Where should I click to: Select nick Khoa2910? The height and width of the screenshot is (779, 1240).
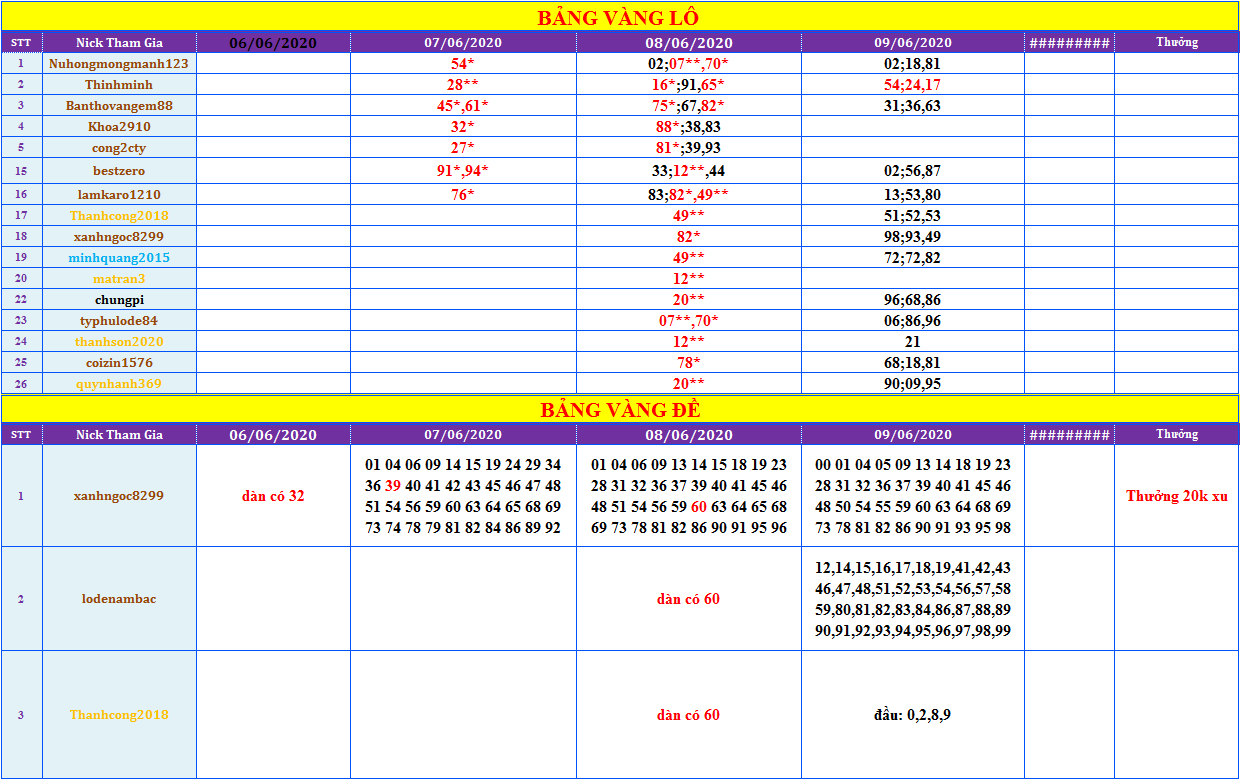pyautogui.click(x=119, y=126)
